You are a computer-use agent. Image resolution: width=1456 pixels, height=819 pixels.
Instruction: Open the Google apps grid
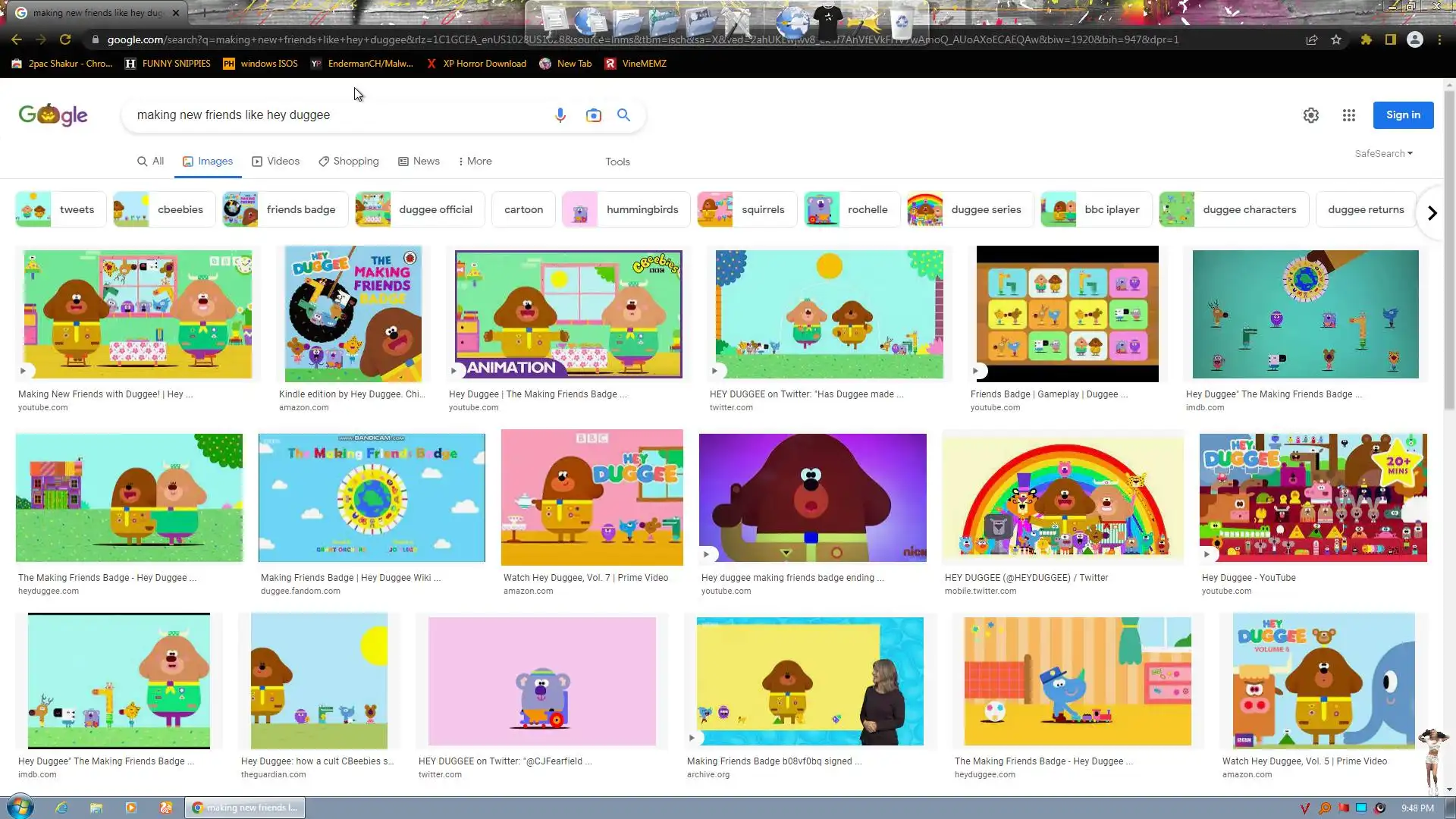1348,115
